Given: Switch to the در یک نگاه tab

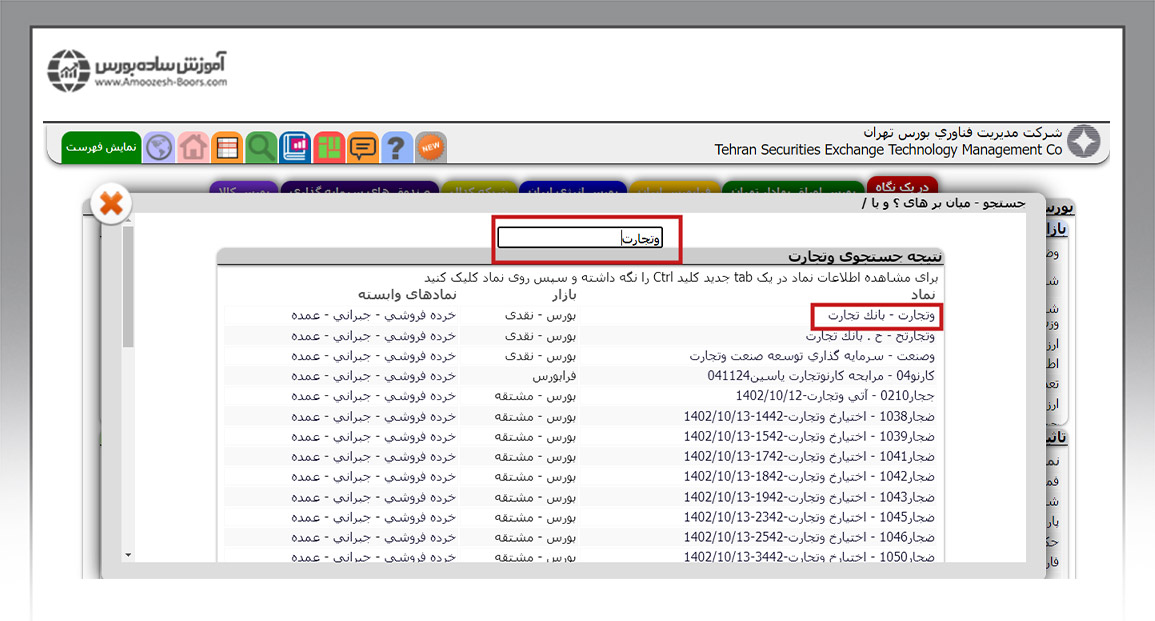Looking at the screenshot, I should coord(903,187).
